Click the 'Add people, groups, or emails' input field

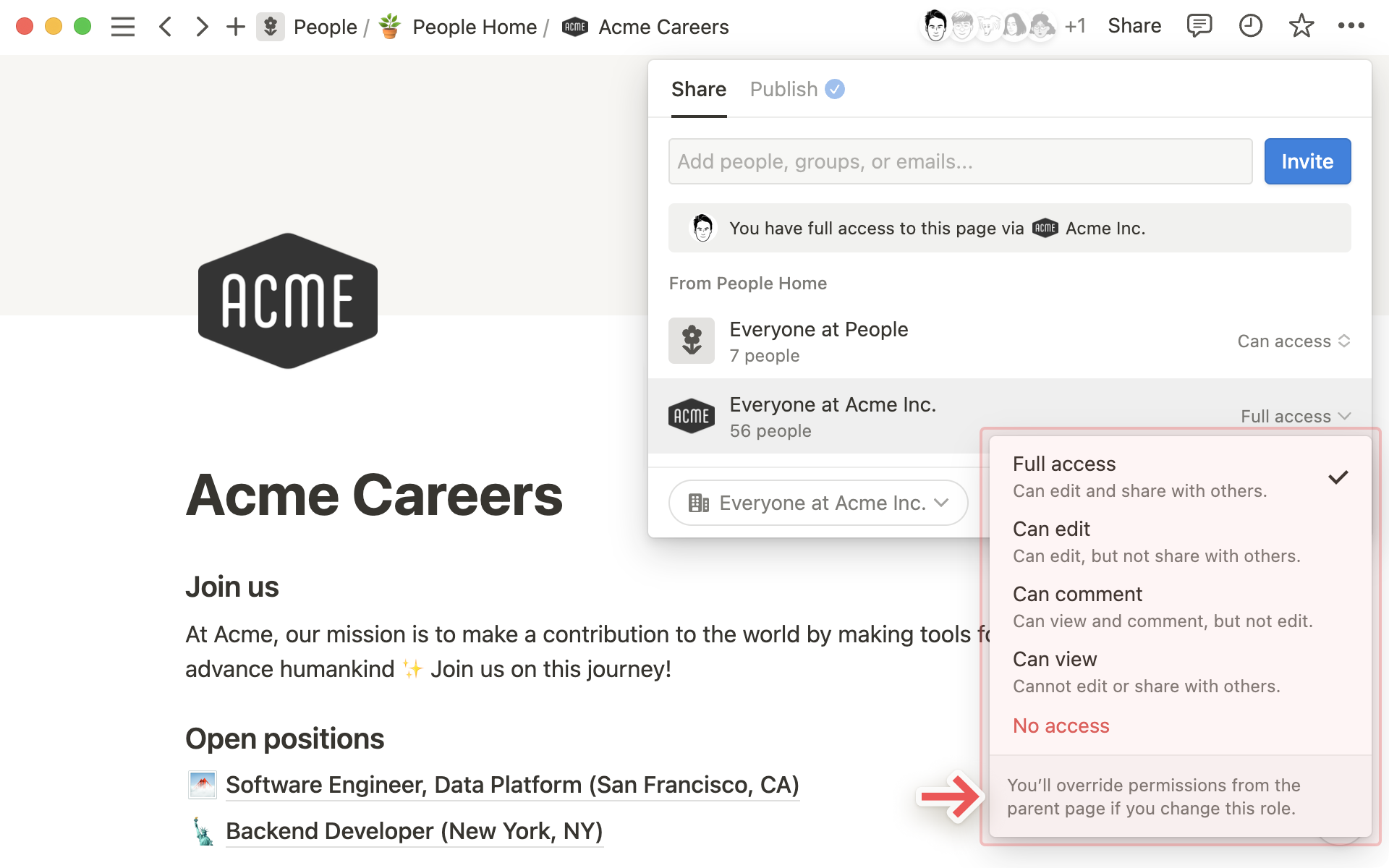961,161
